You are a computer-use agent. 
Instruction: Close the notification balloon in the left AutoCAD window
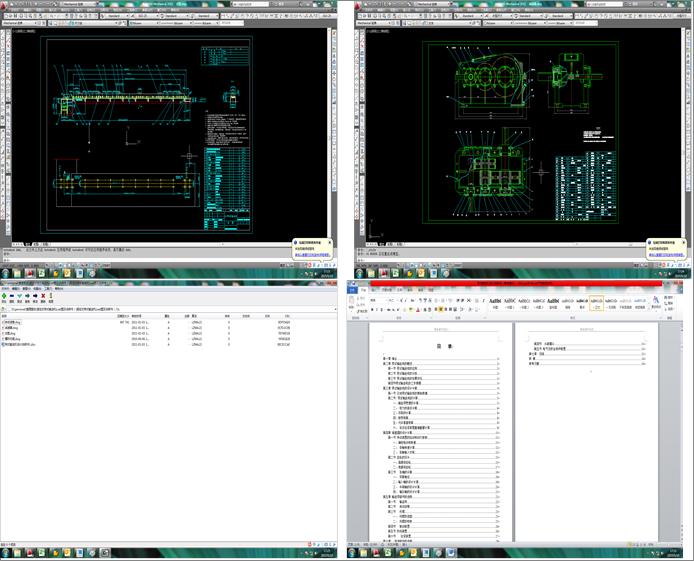[330, 242]
